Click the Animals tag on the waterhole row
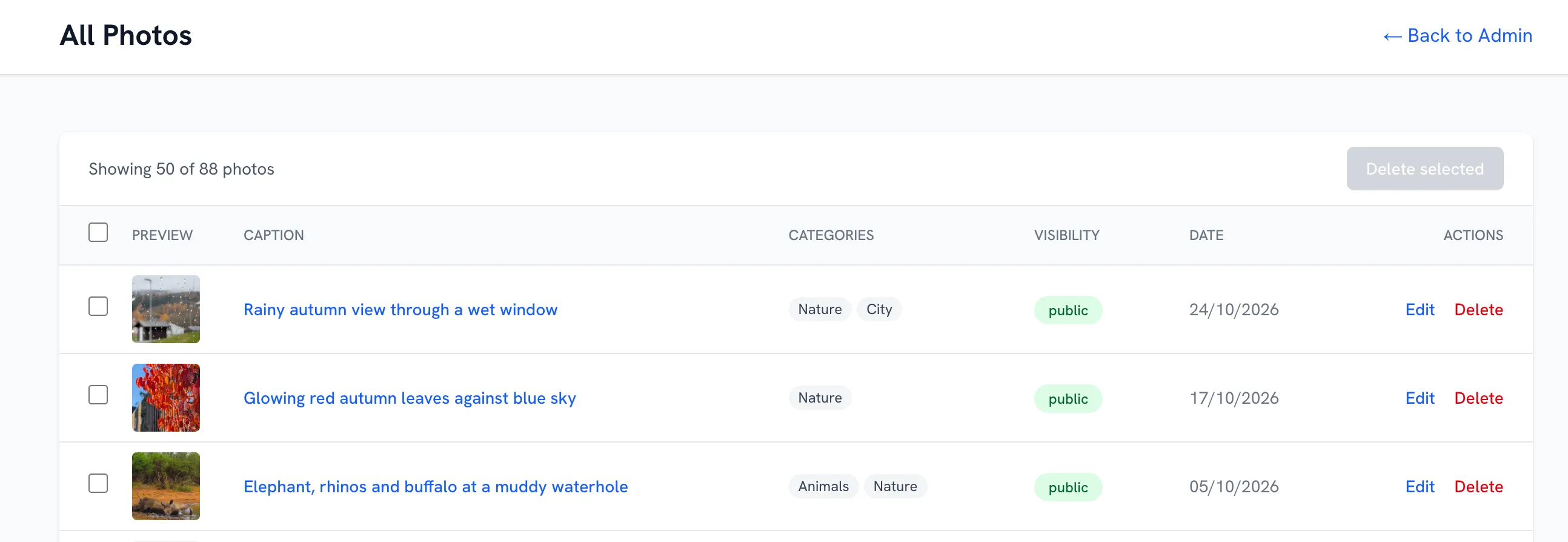The width and height of the screenshot is (1568, 542). pyautogui.click(x=823, y=486)
